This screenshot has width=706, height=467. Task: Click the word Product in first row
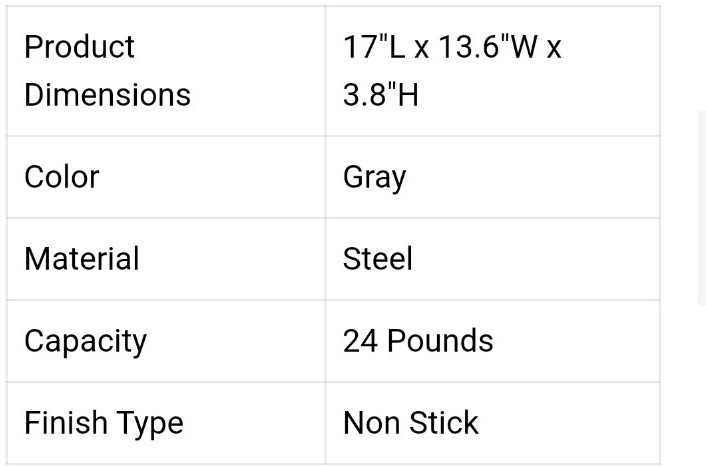79,47
